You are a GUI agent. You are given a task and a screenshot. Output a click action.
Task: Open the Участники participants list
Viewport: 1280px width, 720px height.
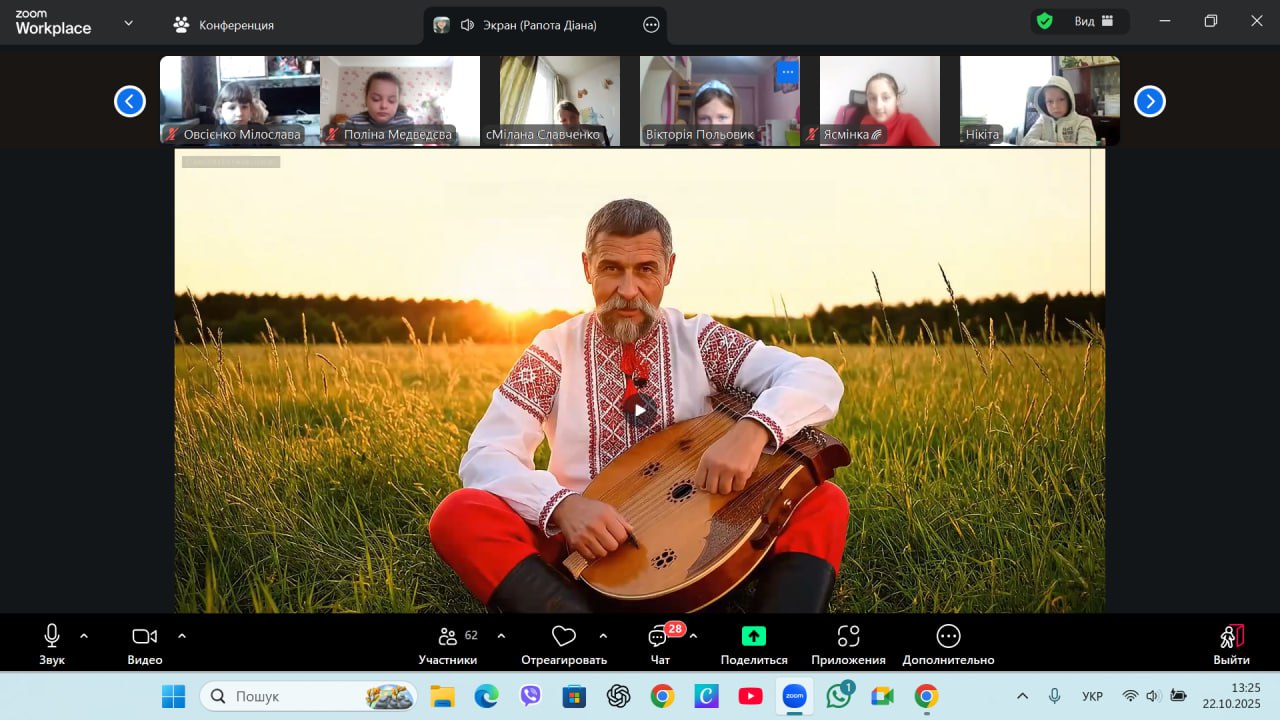(x=448, y=637)
